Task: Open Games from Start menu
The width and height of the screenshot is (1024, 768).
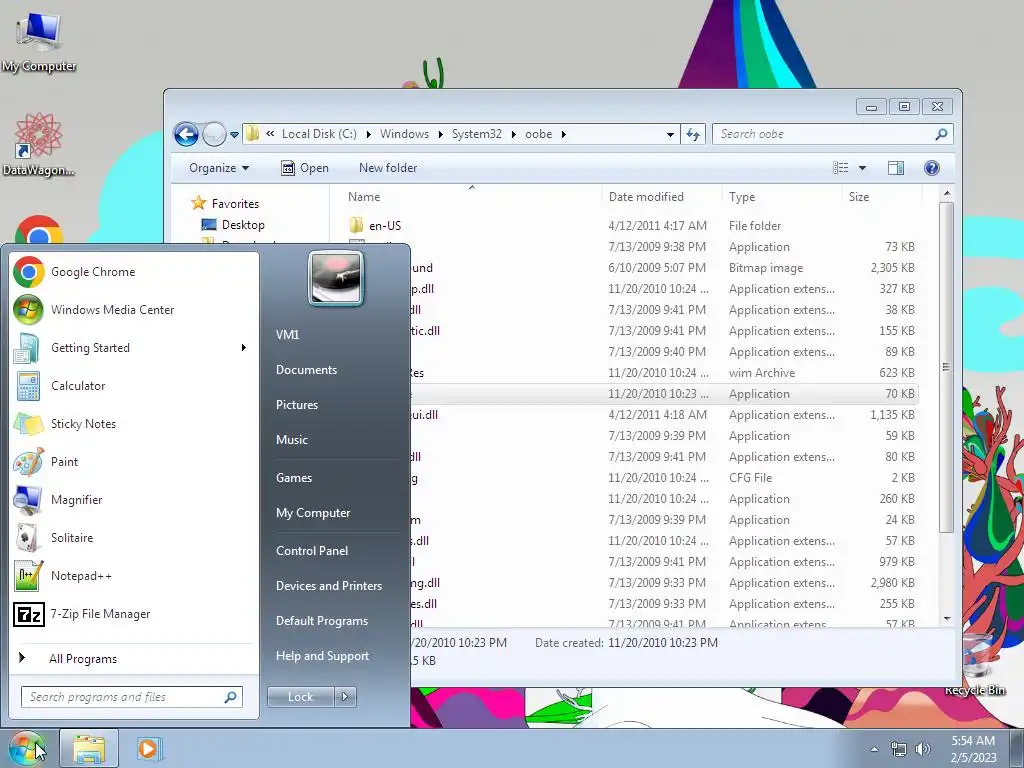Action: click(294, 477)
